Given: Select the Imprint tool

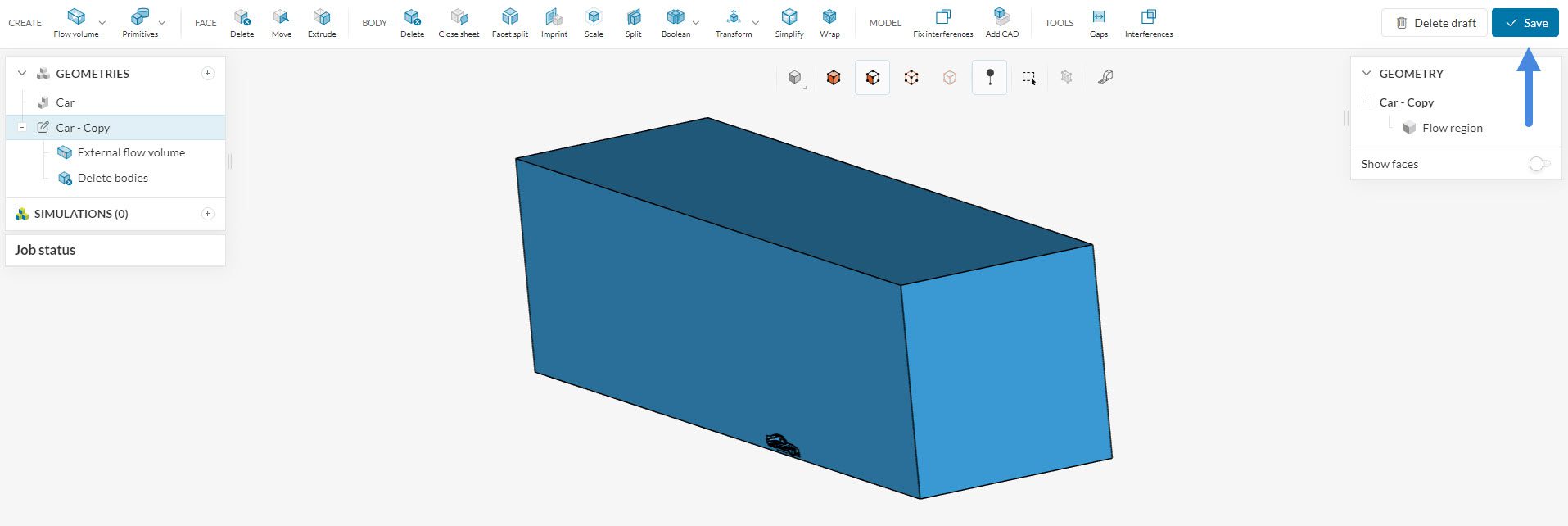Looking at the screenshot, I should pyautogui.click(x=554, y=22).
